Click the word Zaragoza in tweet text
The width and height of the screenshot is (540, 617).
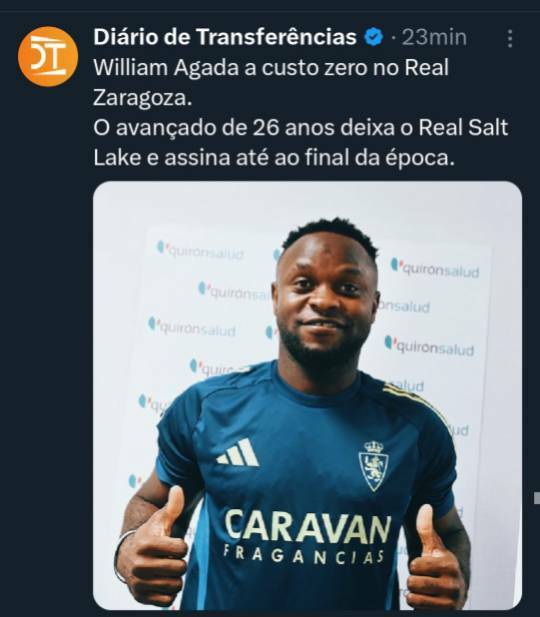(142, 98)
